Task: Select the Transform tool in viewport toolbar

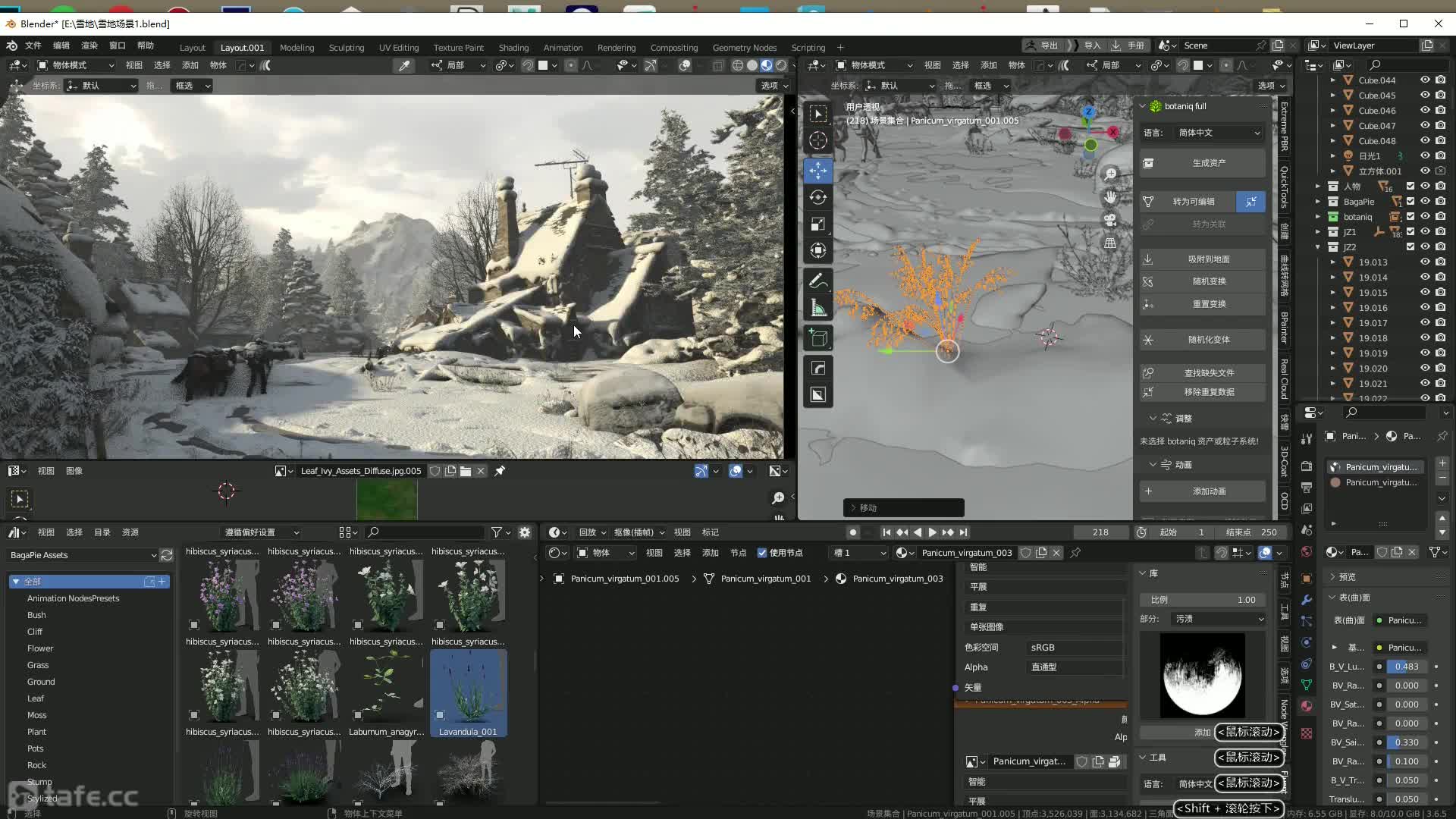Action: [x=817, y=250]
